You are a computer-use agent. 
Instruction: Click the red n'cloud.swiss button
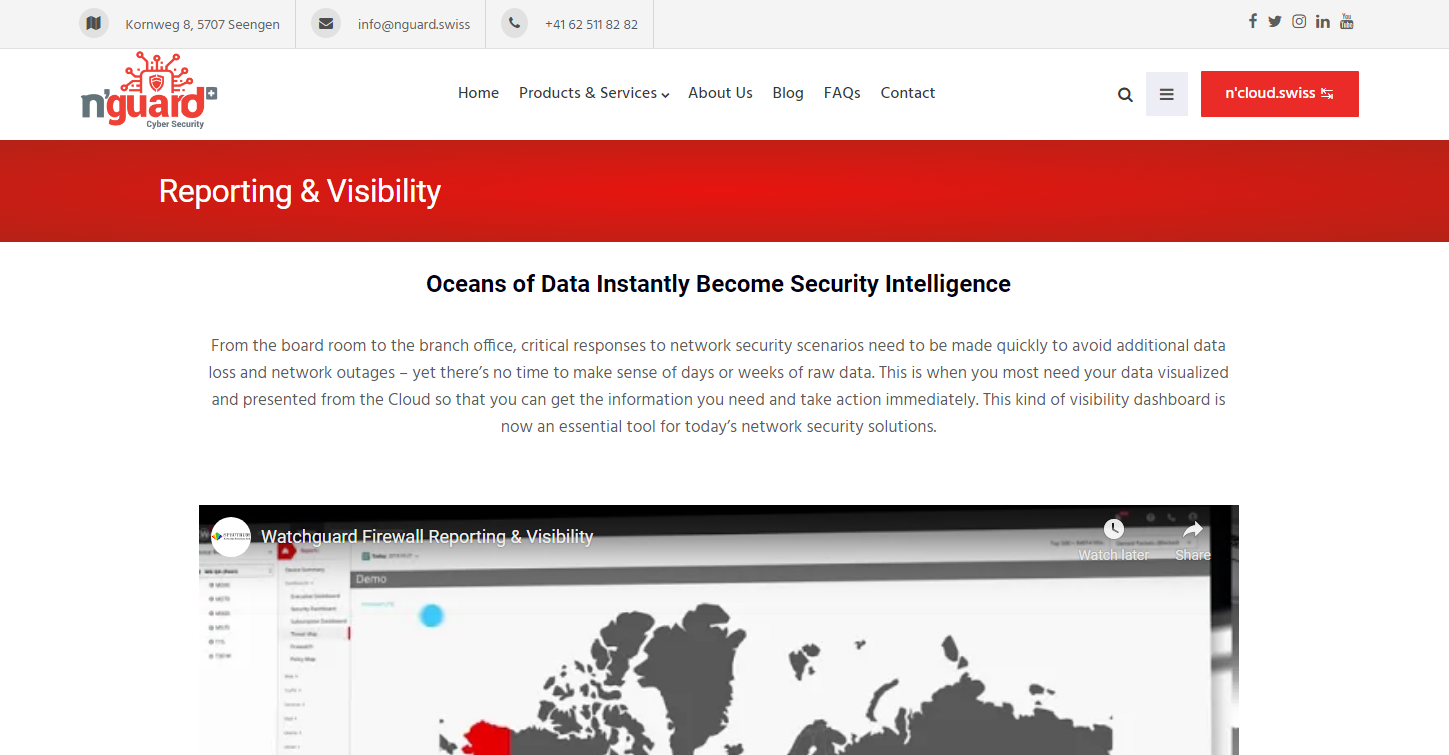[1279, 94]
